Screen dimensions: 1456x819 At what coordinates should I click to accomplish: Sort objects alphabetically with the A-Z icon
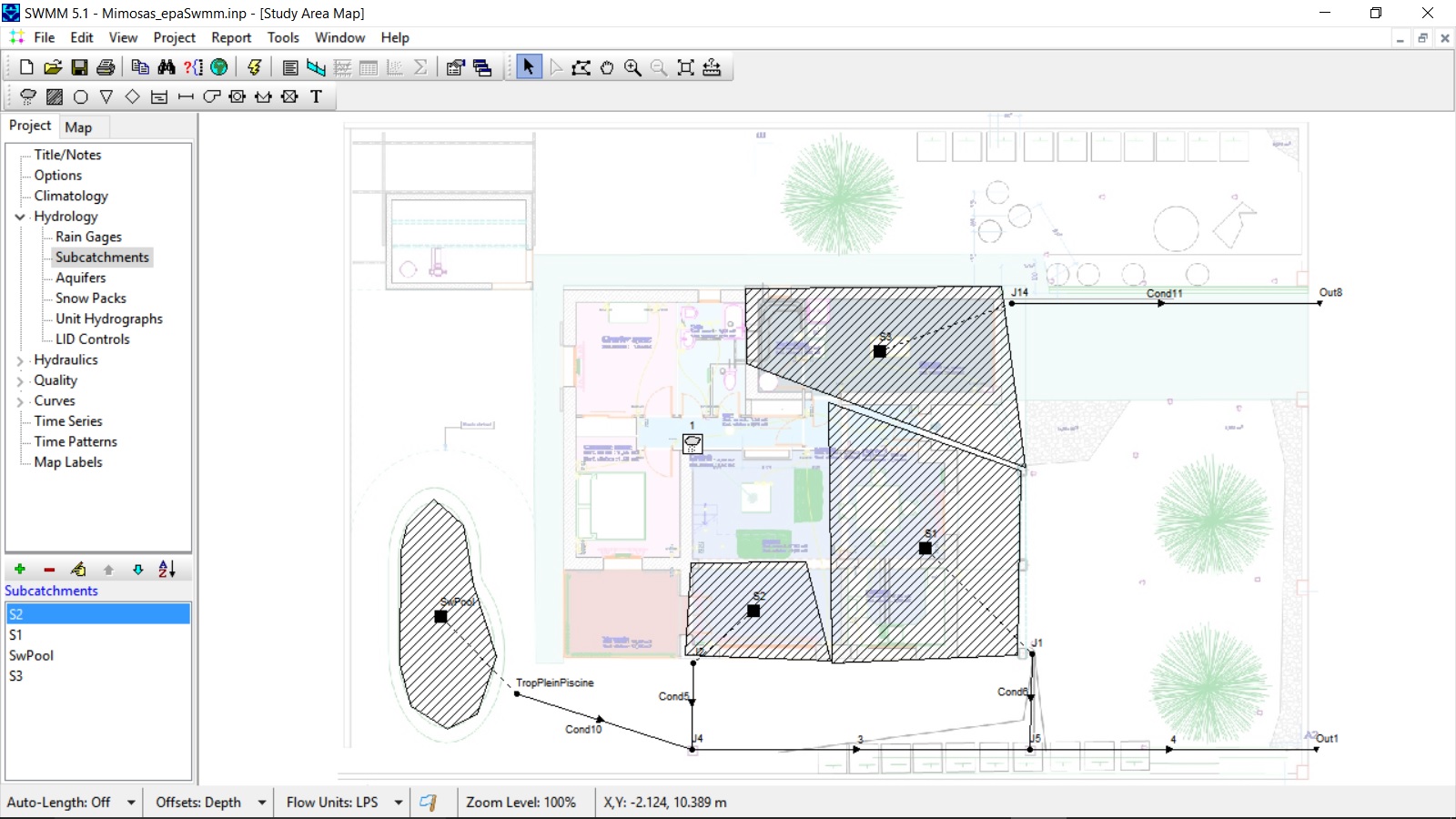(x=167, y=570)
